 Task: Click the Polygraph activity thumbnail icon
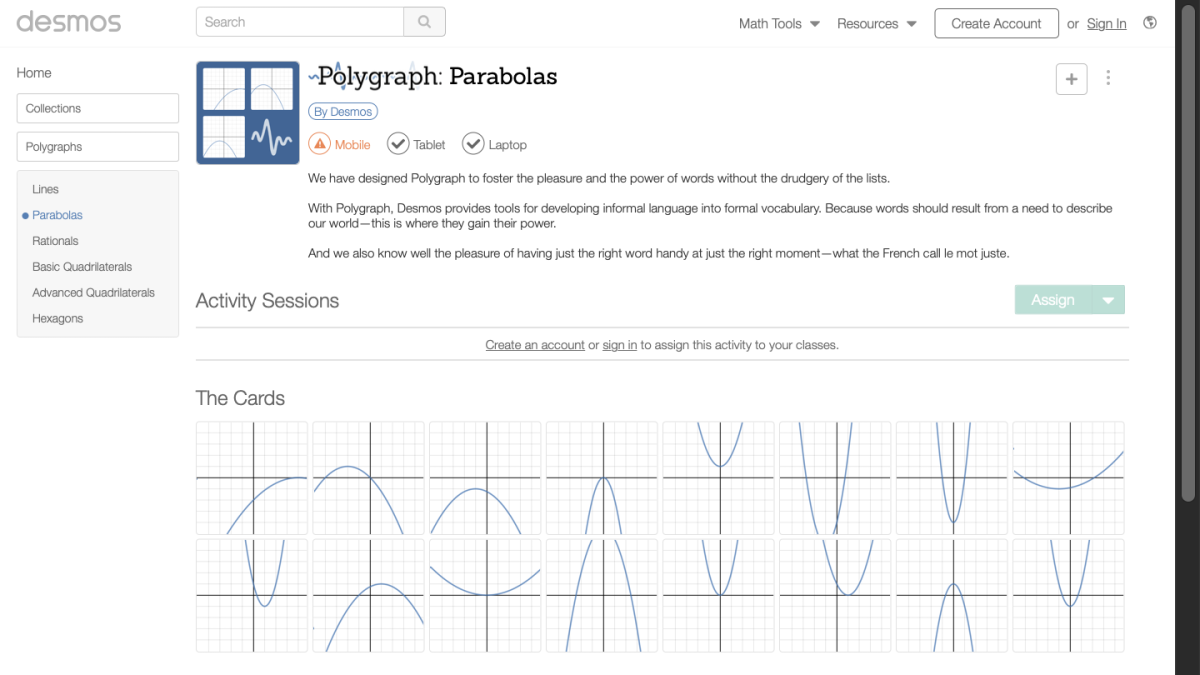(x=247, y=112)
